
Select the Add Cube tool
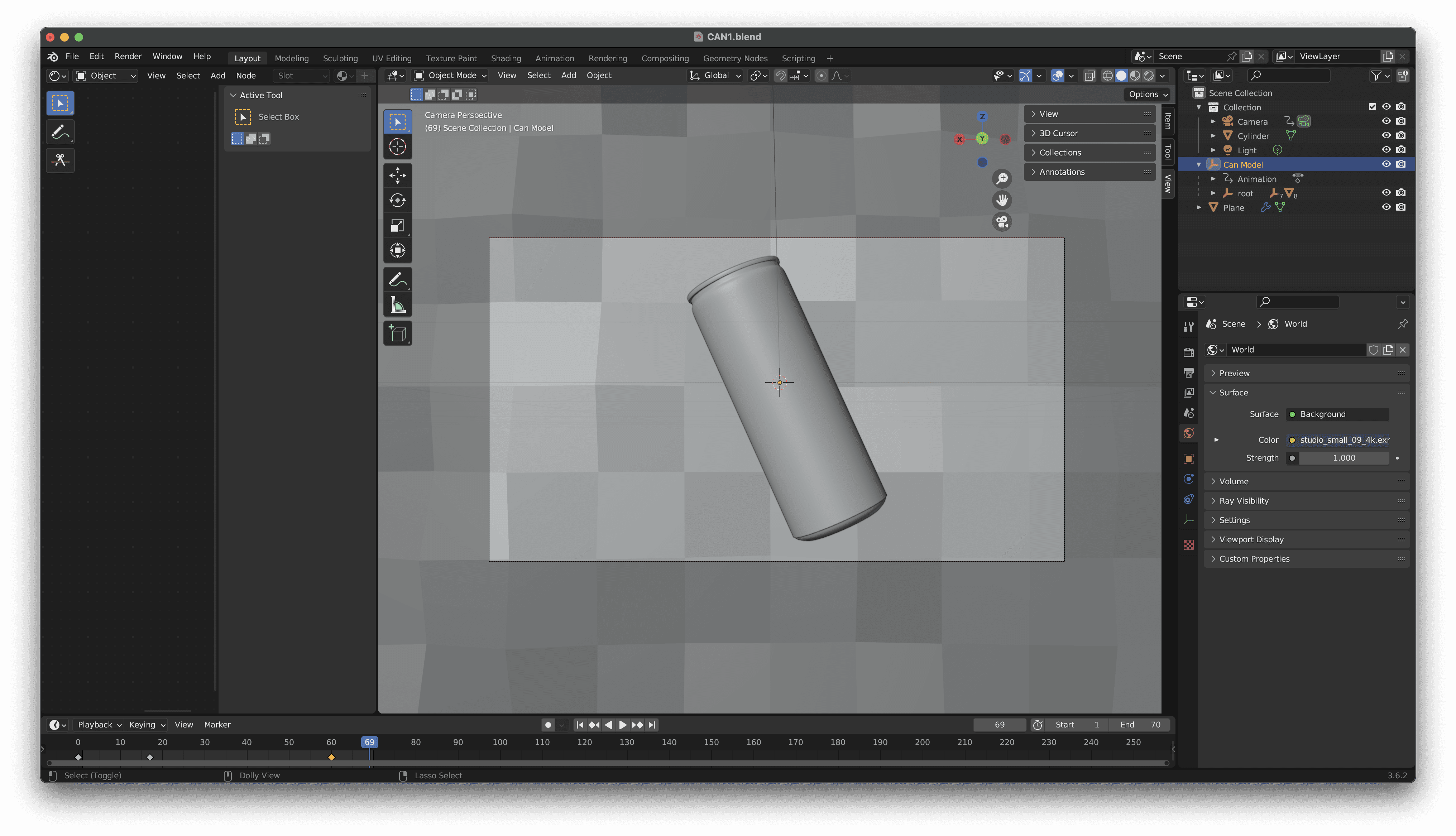(x=397, y=333)
